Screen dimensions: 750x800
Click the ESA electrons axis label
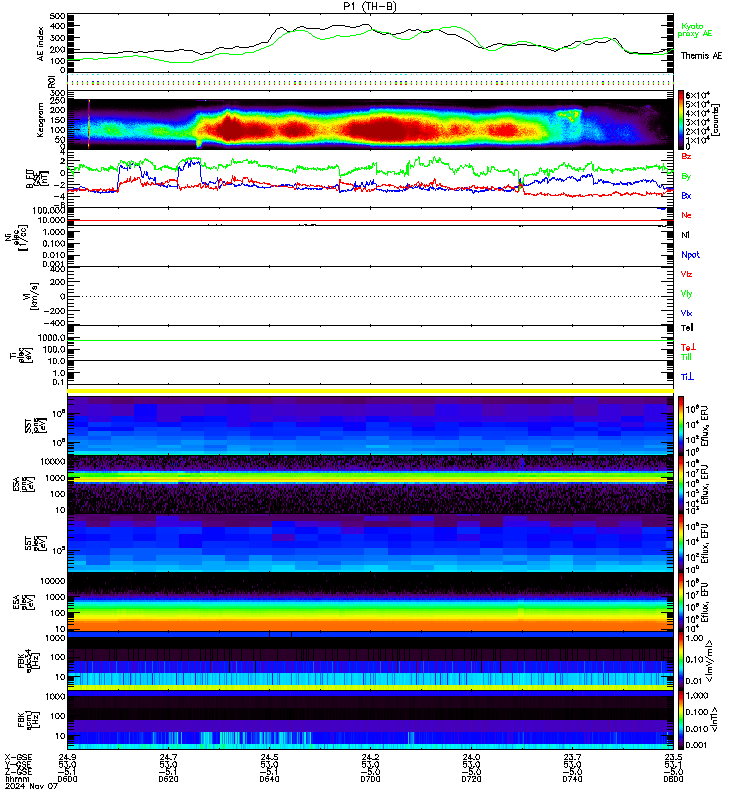23,603
